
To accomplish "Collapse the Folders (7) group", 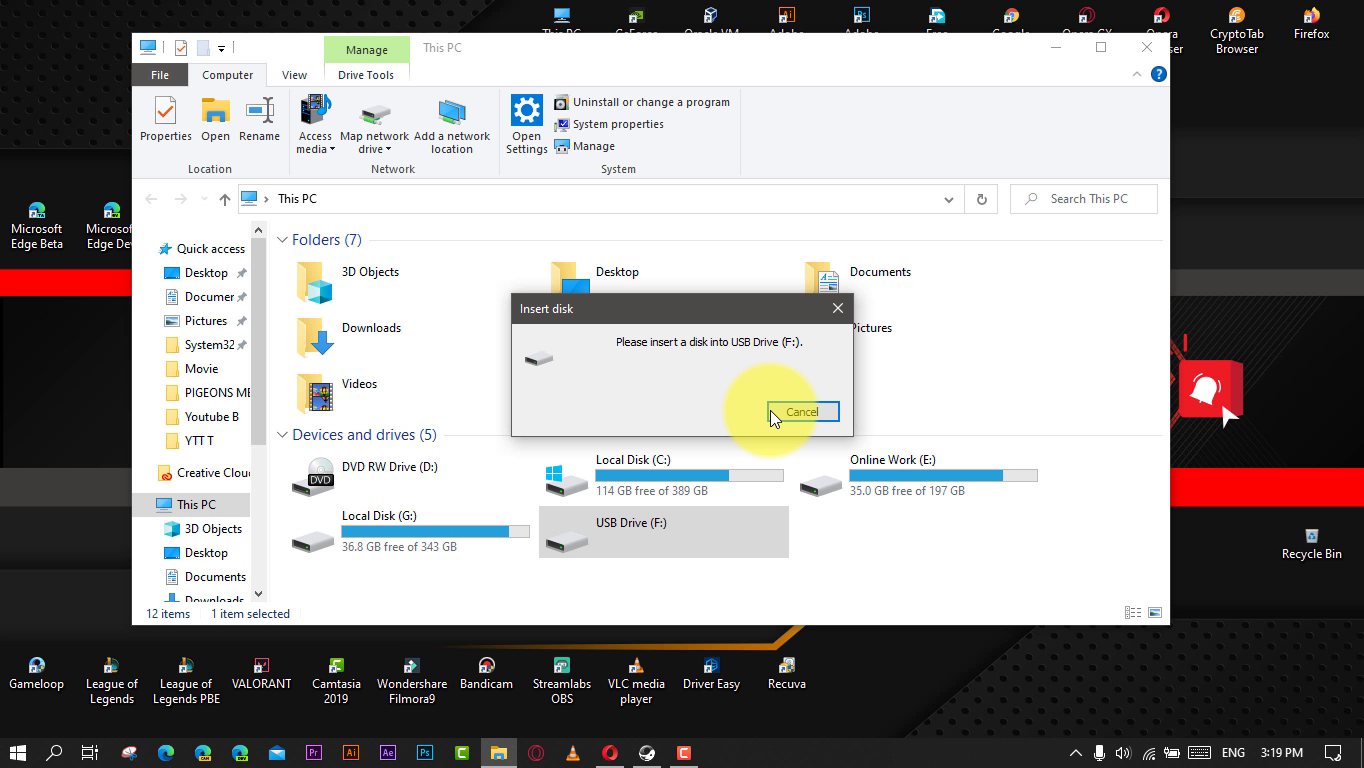I will (x=283, y=240).
